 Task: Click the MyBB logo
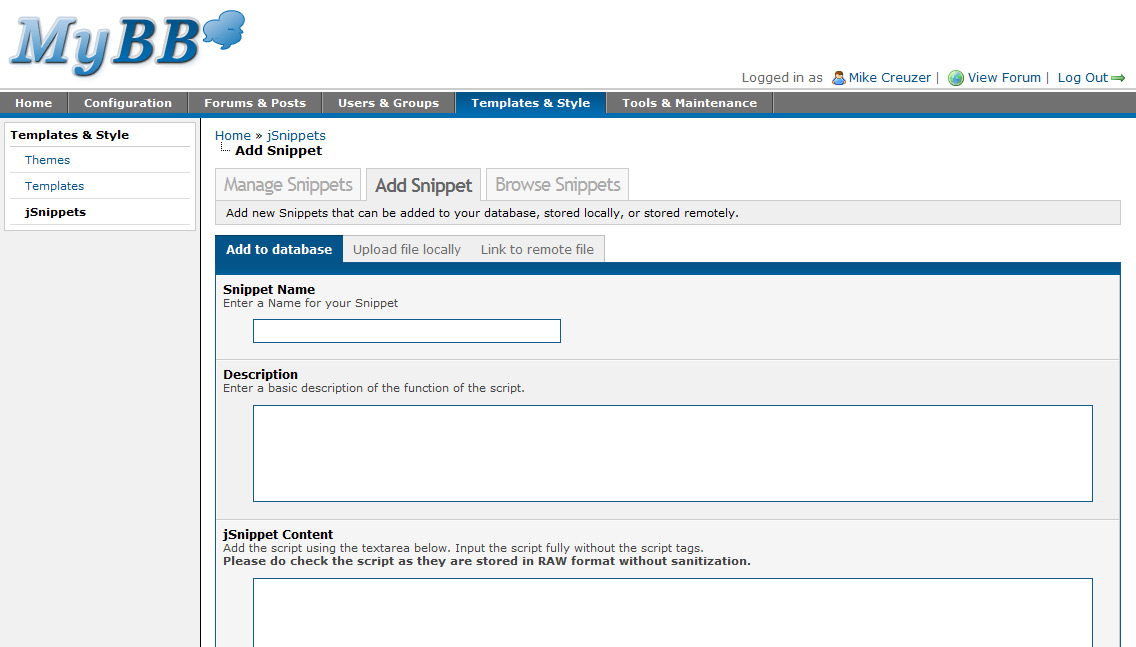(127, 44)
